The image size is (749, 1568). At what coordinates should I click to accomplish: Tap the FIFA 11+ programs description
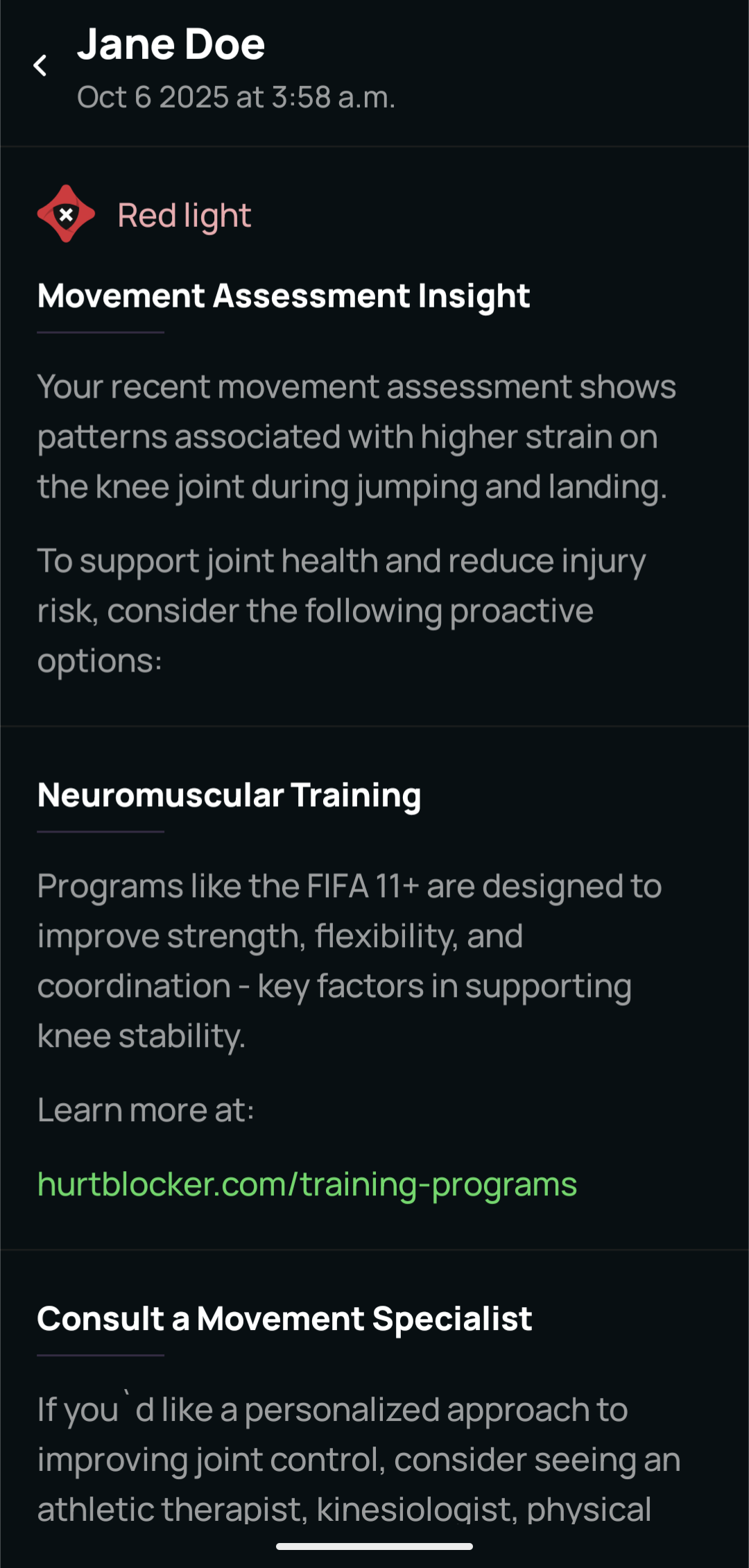(x=350, y=960)
